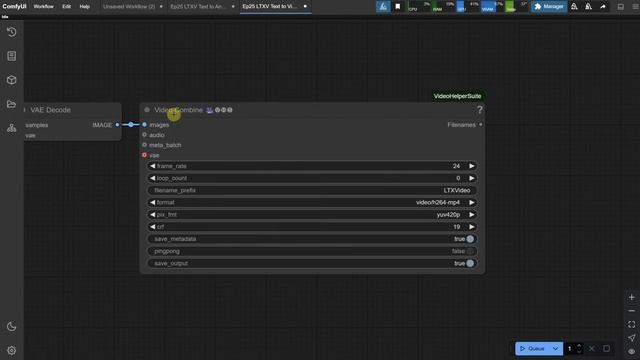Open the Manager button
640x360 pixels.
click(549, 7)
